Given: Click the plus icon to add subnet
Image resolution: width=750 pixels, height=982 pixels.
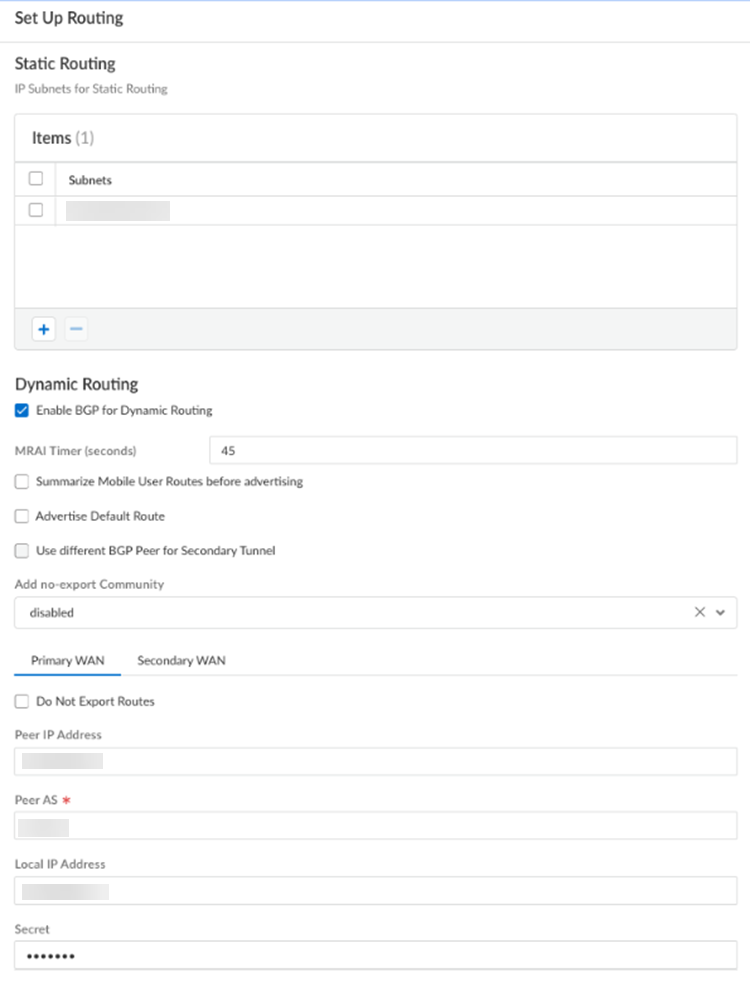Looking at the screenshot, I should pos(43,329).
